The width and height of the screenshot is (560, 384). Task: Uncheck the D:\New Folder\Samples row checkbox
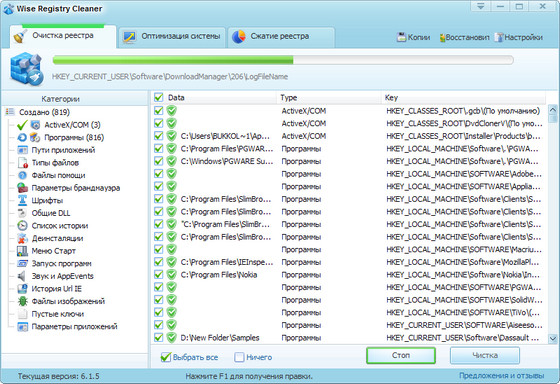pyautogui.click(x=159, y=337)
